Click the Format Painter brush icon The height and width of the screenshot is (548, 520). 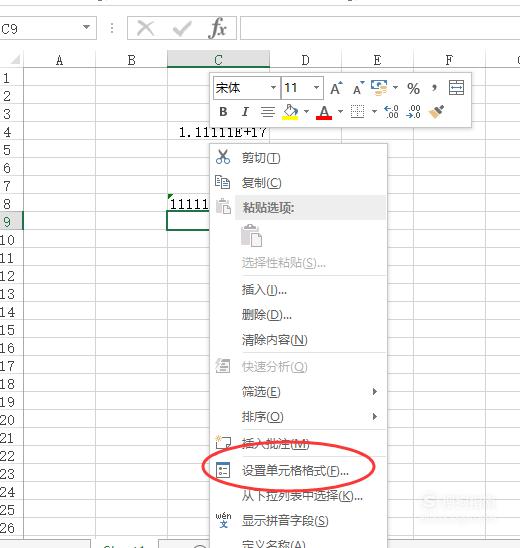pos(436,112)
